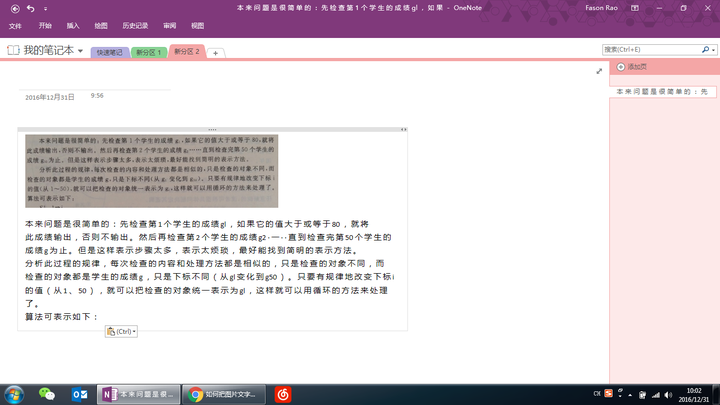
Task: Create a new section with plus tab
Action: pyautogui.click(x=215, y=53)
